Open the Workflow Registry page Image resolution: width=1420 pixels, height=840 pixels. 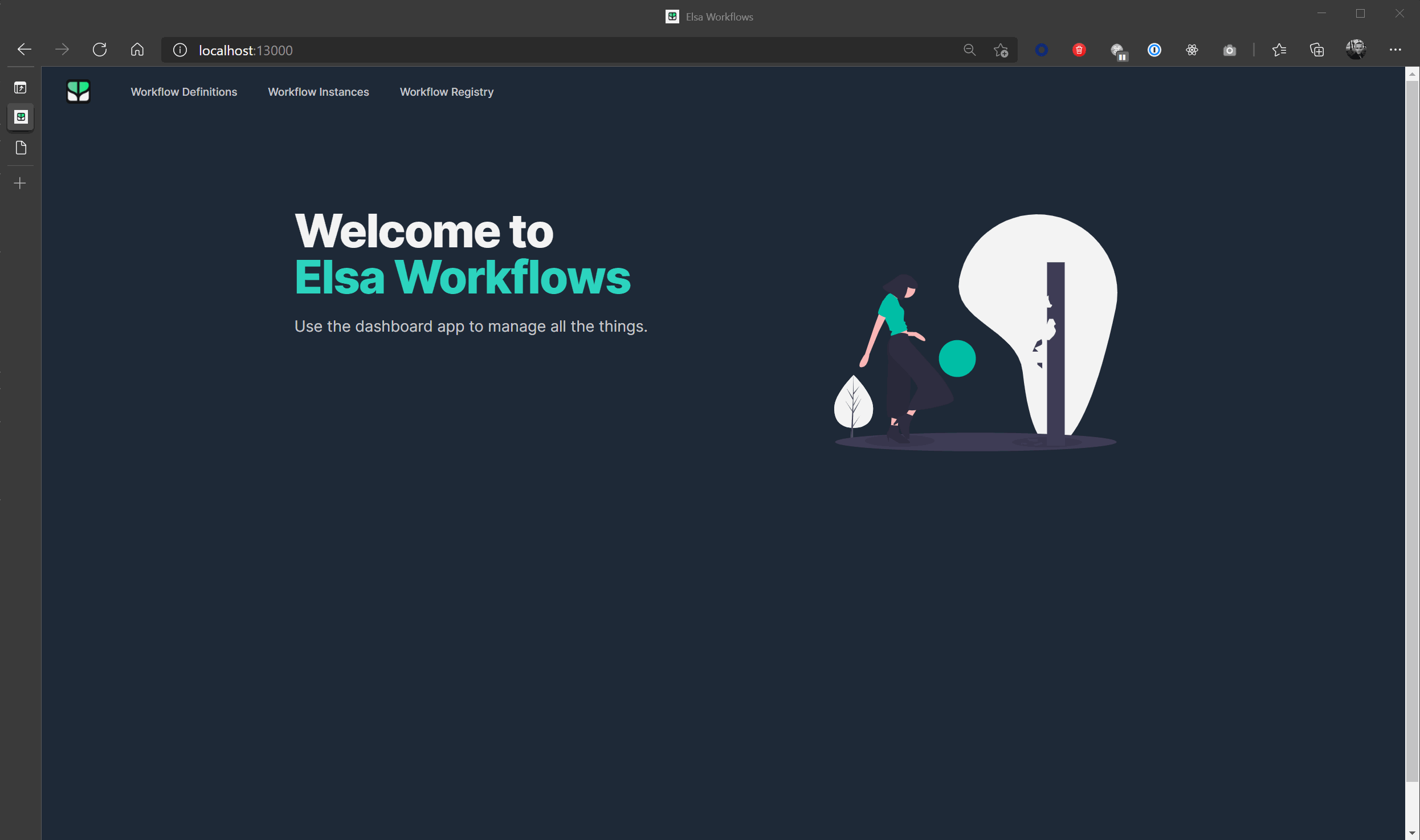[x=447, y=92]
